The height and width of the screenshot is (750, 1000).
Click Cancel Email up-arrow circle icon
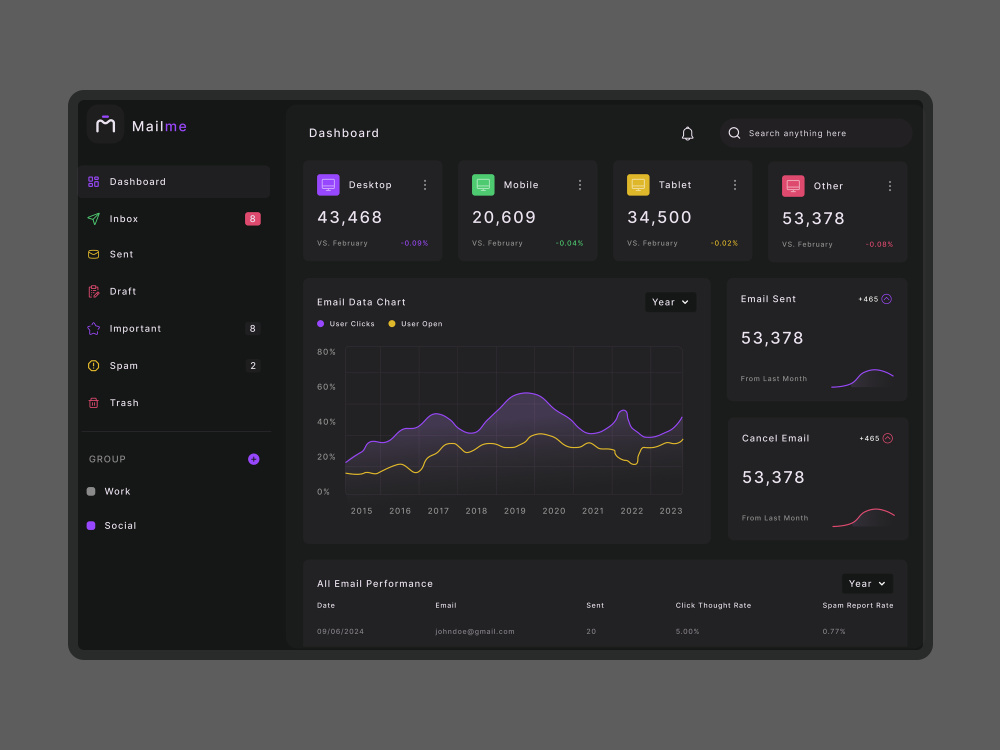[x=888, y=438]
